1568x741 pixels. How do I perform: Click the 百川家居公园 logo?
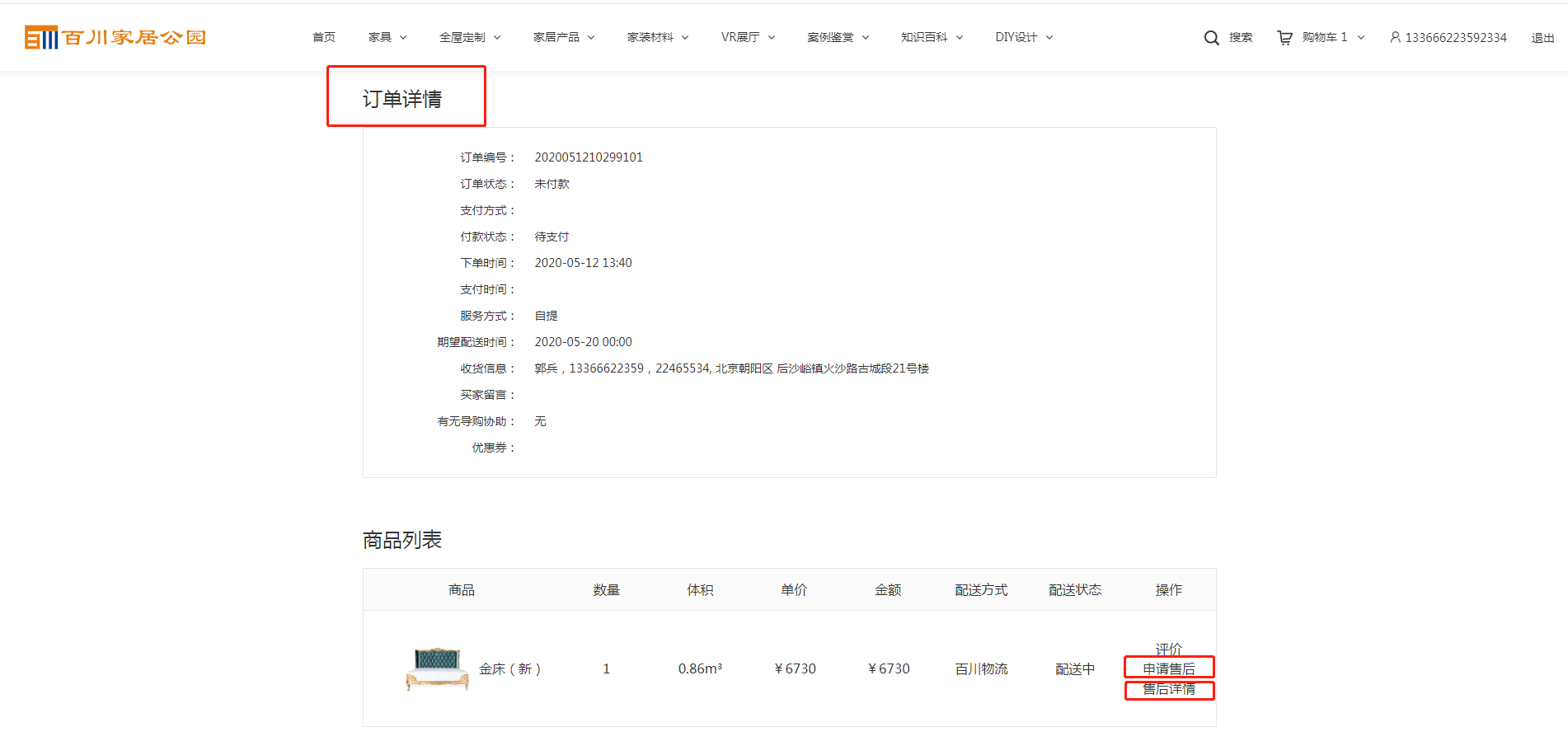coord(115,37)
